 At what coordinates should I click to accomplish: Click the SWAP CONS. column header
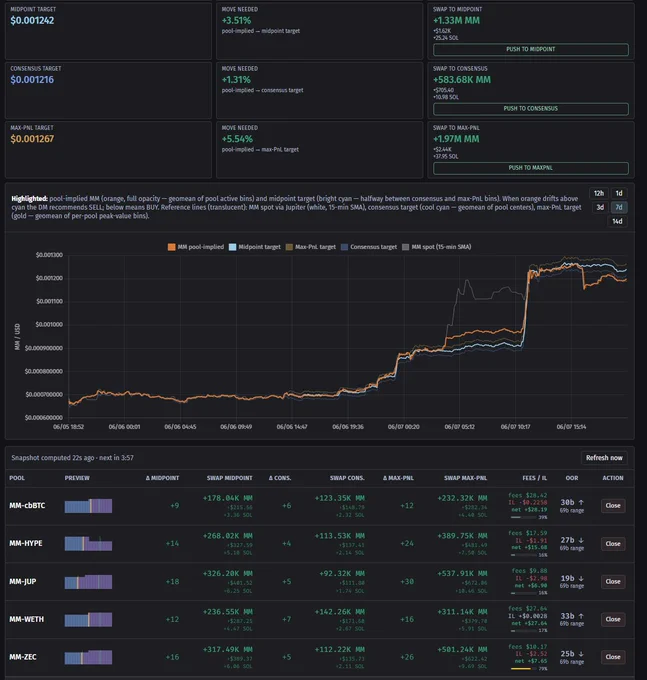click(x=347, y=478)
